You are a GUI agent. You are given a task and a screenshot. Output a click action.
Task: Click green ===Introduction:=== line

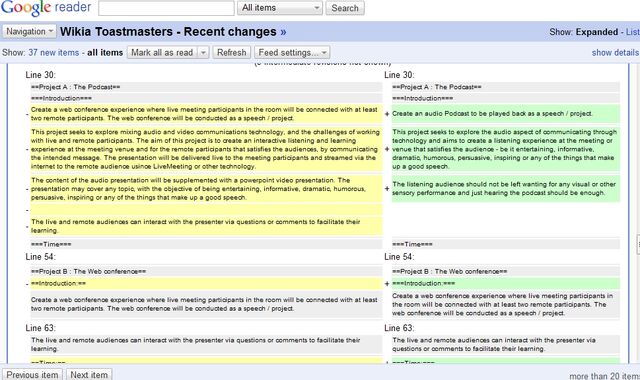point(506,283)
